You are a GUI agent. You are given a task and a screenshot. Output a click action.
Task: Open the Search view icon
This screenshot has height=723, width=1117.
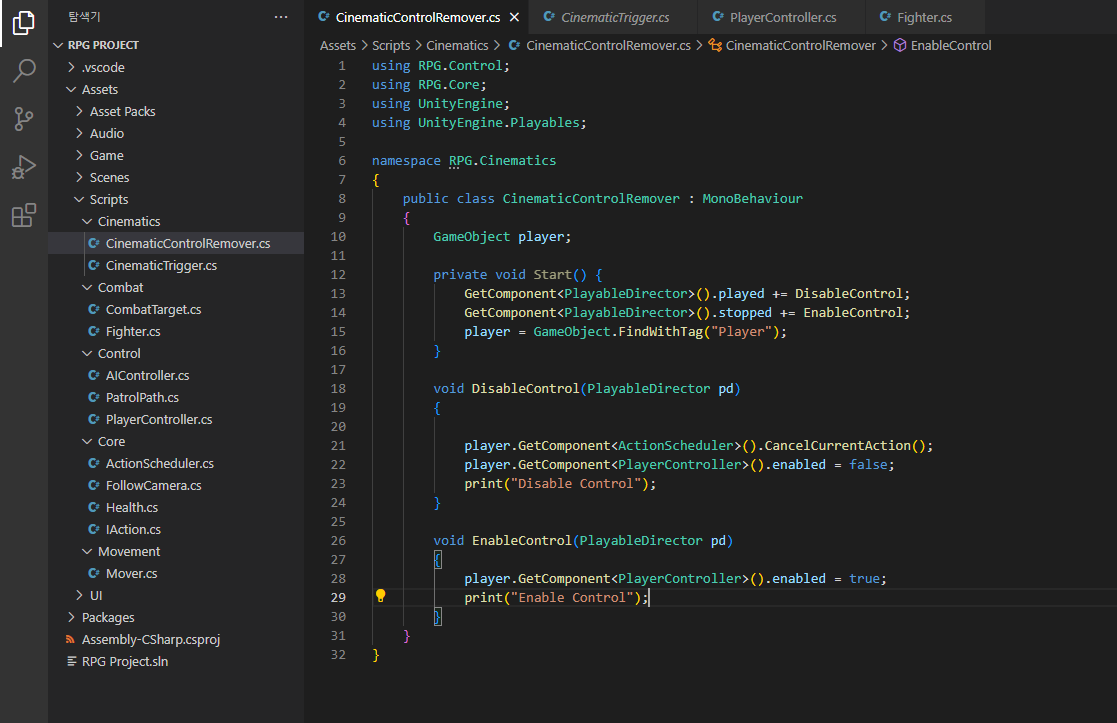coord(24,71)
